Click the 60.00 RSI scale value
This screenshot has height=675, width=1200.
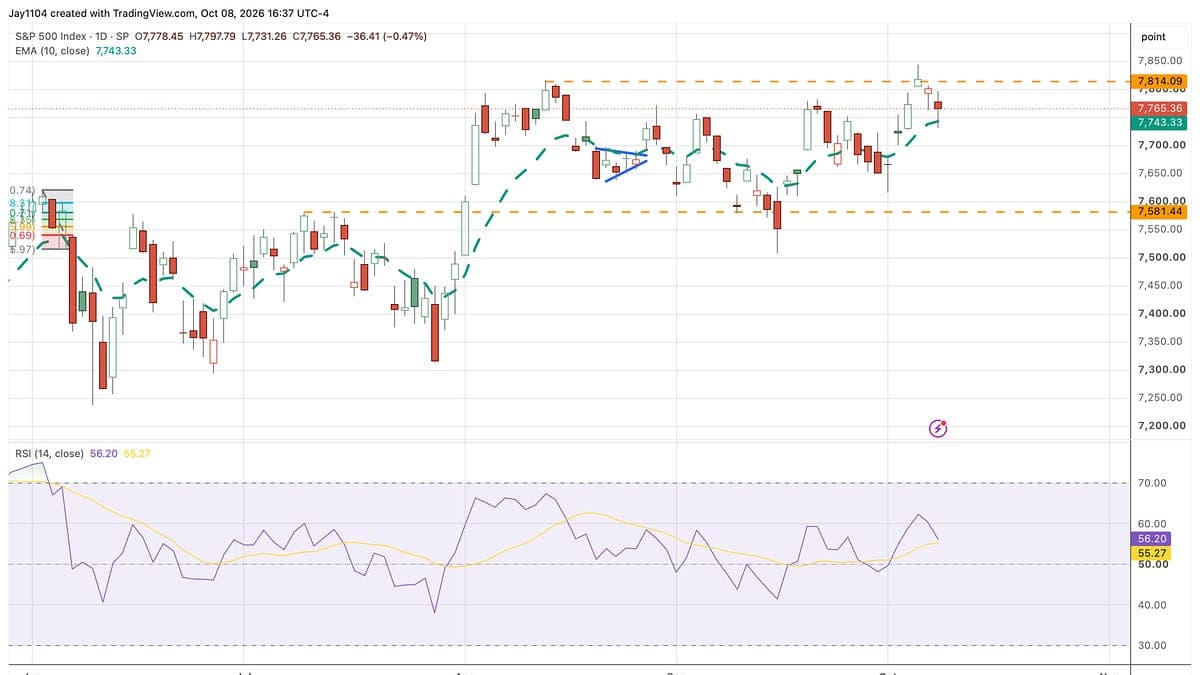(1153, 523)
